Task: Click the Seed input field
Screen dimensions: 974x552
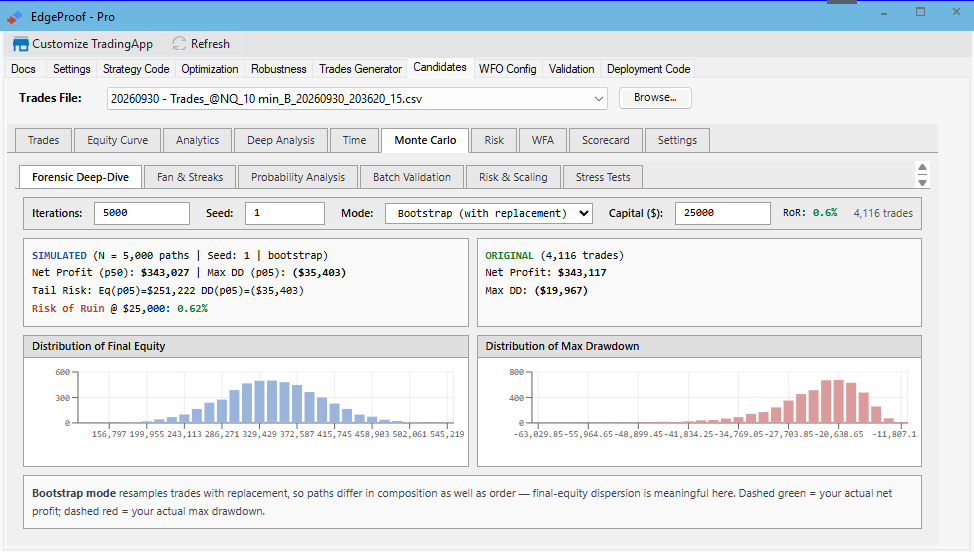Action: (x=284, y=213)
